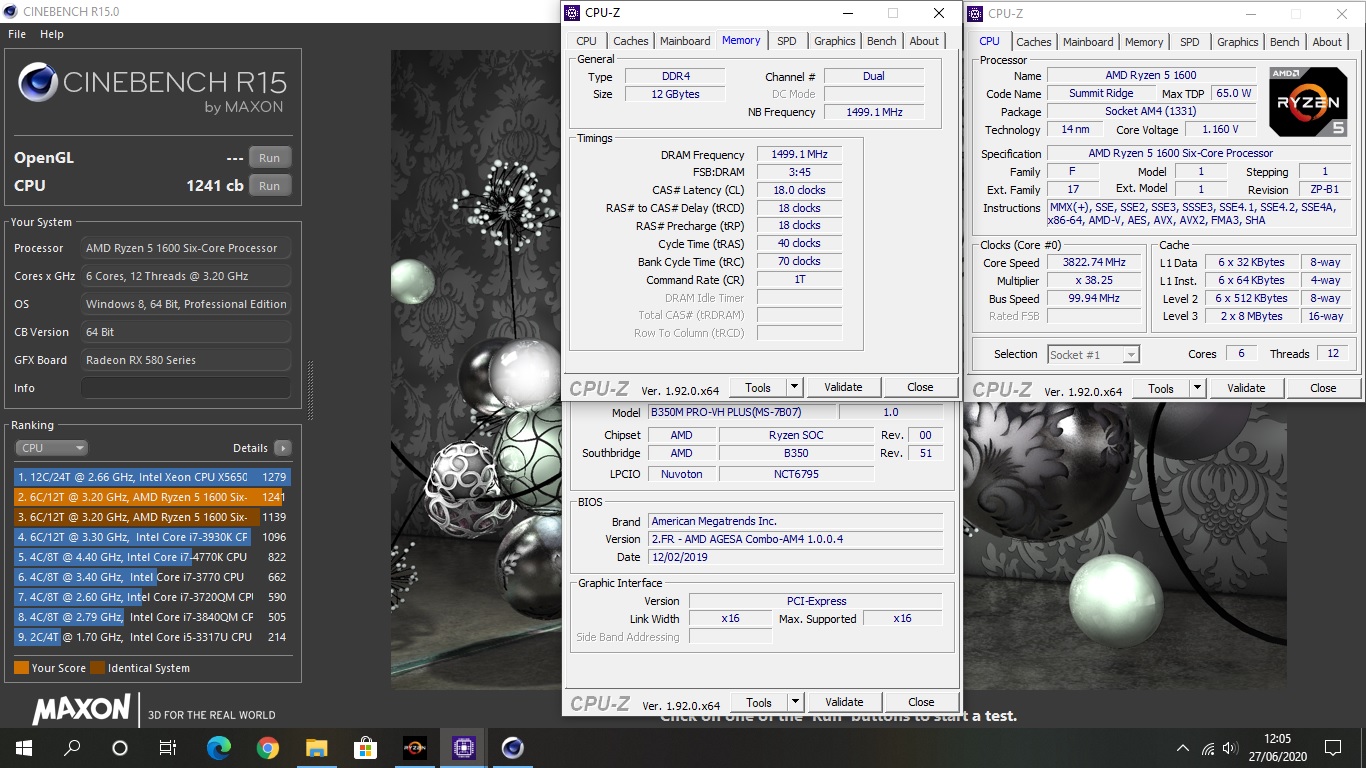The height and width of the screenshot is (768, 1366).
Task: Expand ranking Details arrow button
Action: [282, 448]
